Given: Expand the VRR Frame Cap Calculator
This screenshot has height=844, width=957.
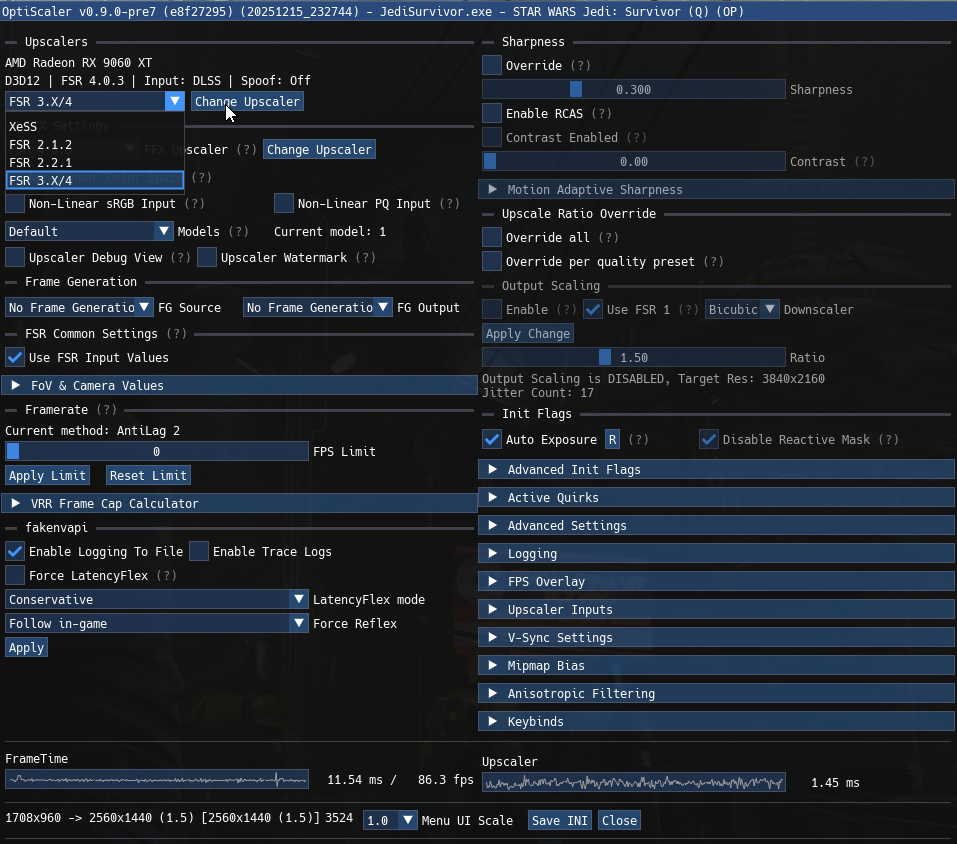Looking at the screenshot, I should point(240,503).
